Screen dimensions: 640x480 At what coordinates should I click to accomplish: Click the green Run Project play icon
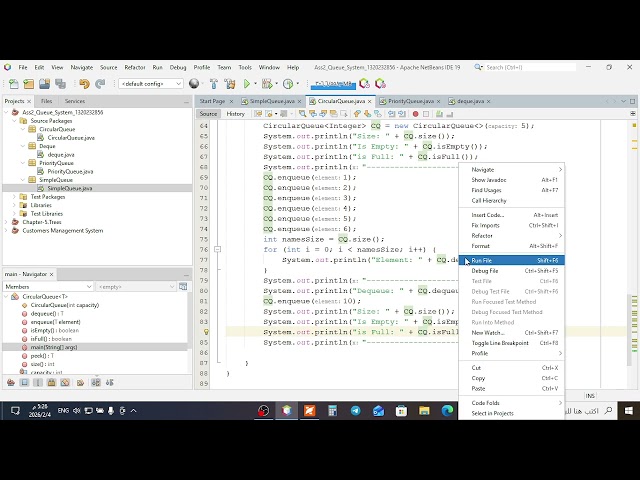[x=247, y=84]
